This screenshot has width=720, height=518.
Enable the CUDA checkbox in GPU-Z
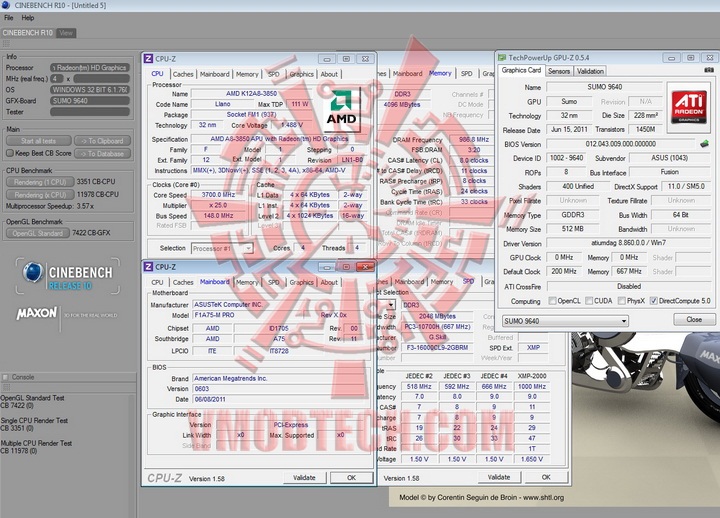(589, 301)
